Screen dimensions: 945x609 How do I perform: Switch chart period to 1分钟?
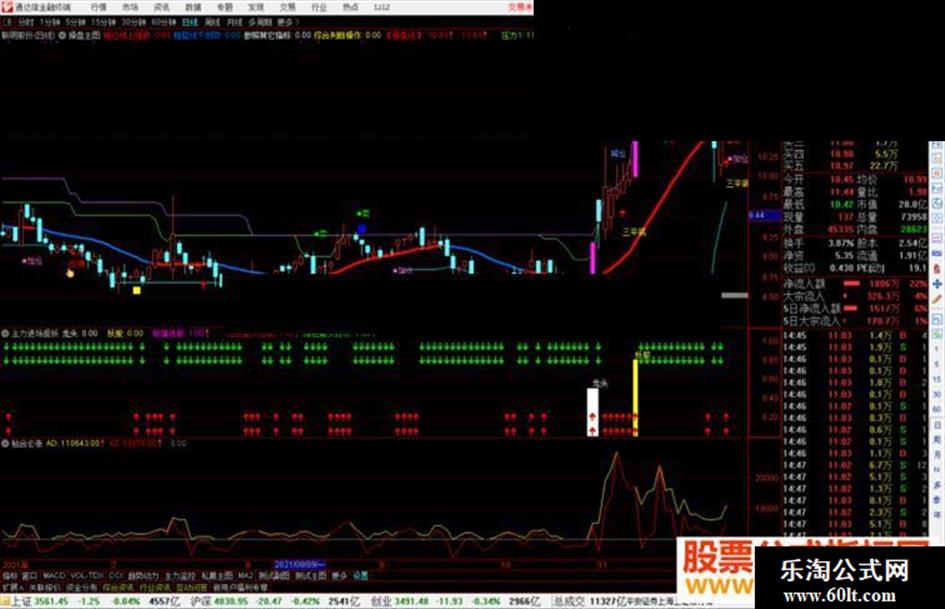click(x=49, y=22)
